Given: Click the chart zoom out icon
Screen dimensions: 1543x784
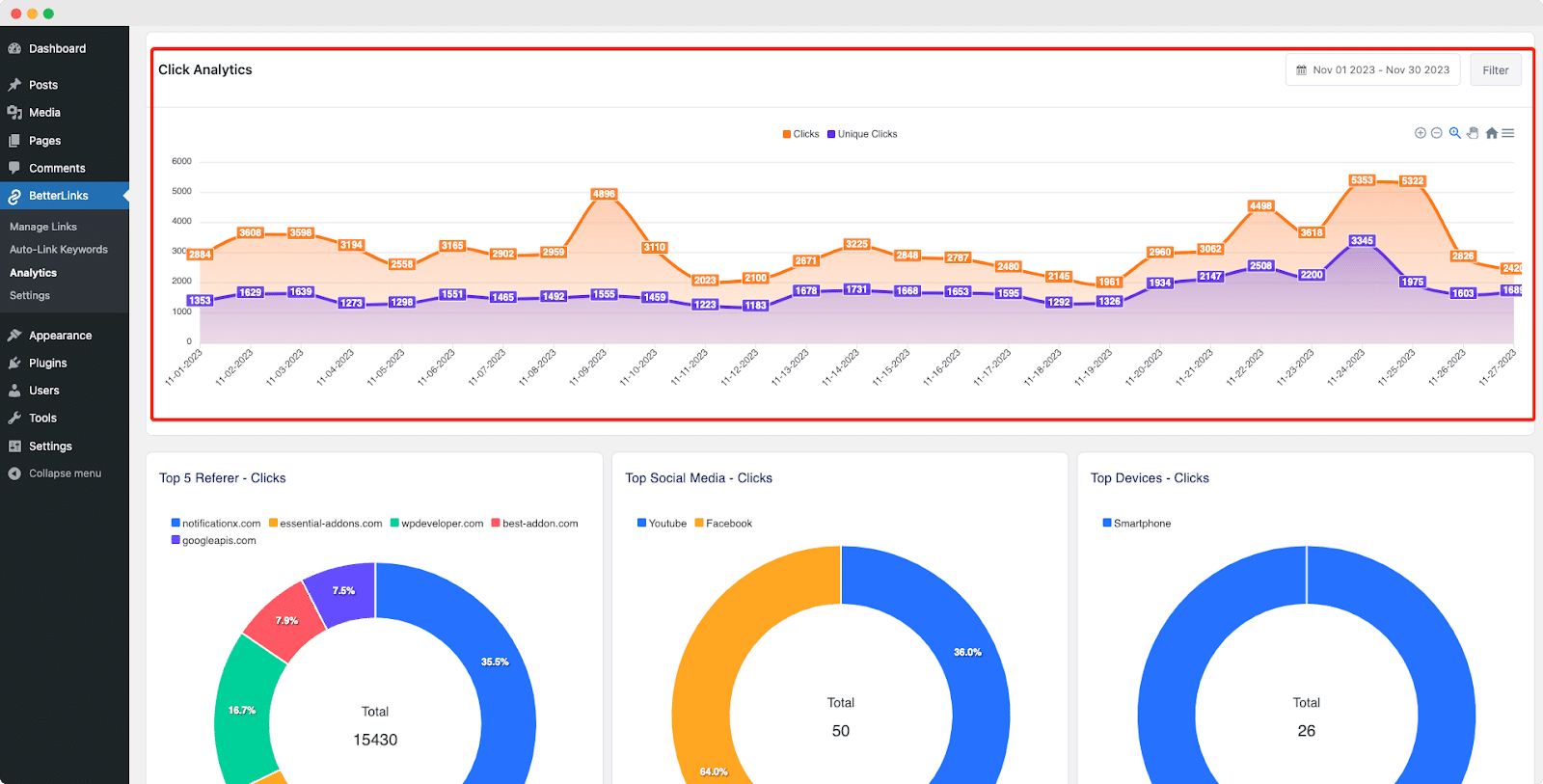Looking at the screenshot, I should click(1436, 133).
